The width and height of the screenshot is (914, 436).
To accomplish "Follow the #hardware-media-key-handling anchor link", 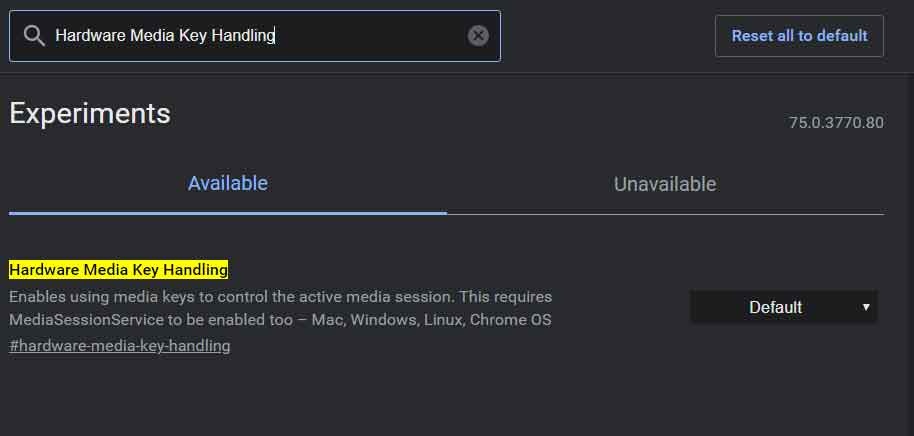I will [x=120, y=346].
